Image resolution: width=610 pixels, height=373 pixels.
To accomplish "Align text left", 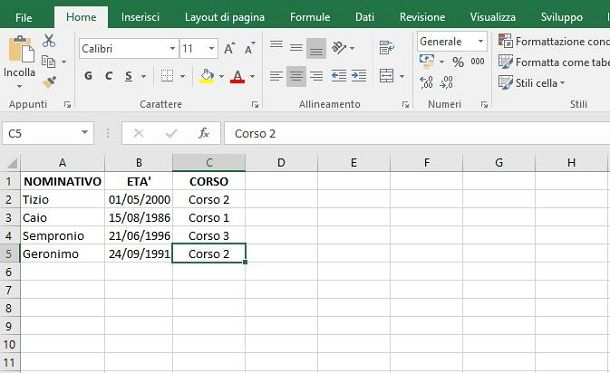I will [x=276, y=76].
